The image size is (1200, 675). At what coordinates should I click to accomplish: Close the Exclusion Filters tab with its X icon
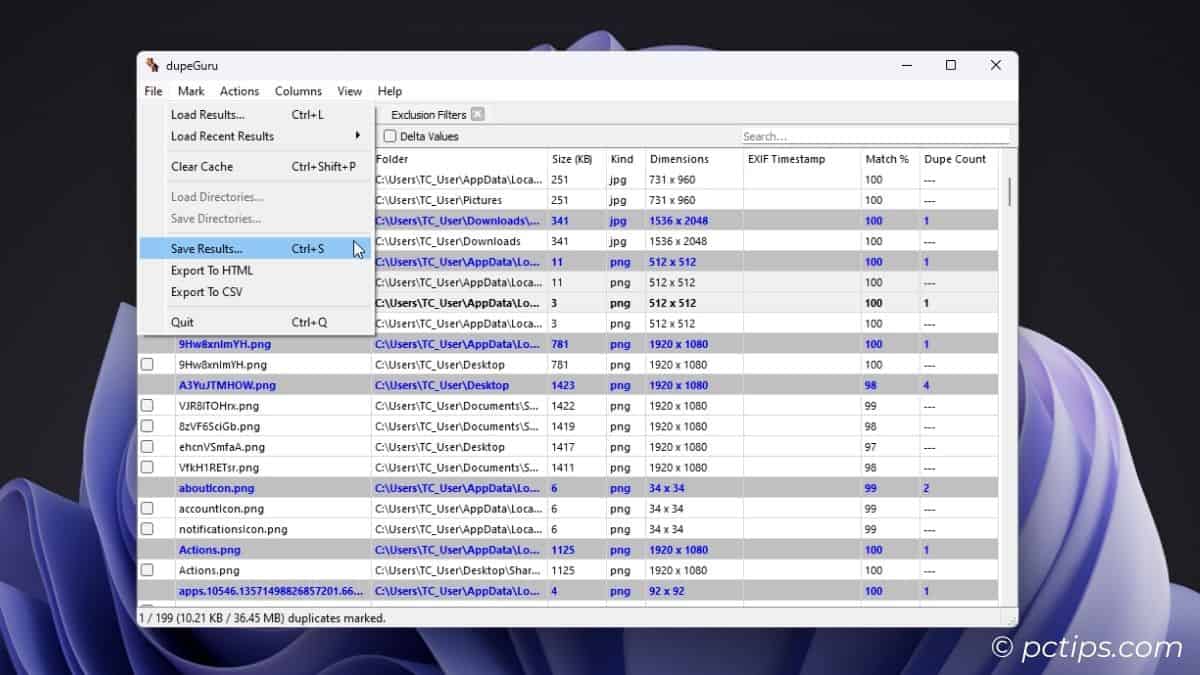tap(479, 114)
